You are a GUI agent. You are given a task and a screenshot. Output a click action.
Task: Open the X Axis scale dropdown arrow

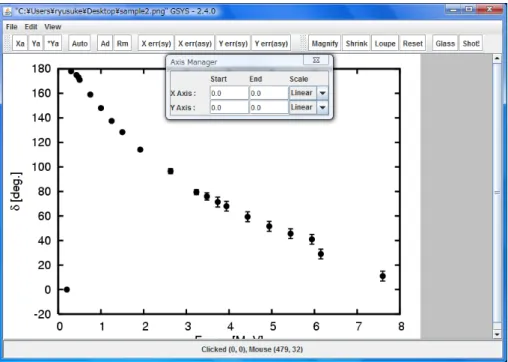322,93
